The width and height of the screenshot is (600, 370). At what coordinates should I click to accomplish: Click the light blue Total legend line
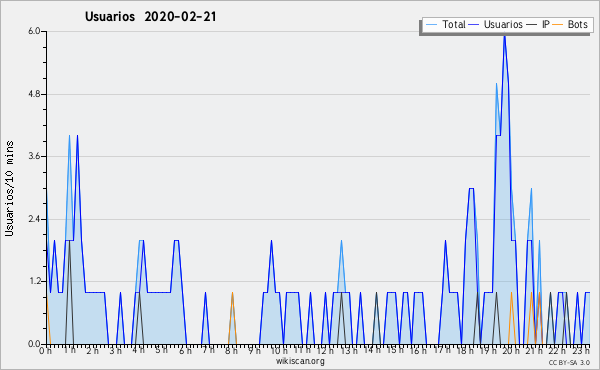[x=431, y=25]
